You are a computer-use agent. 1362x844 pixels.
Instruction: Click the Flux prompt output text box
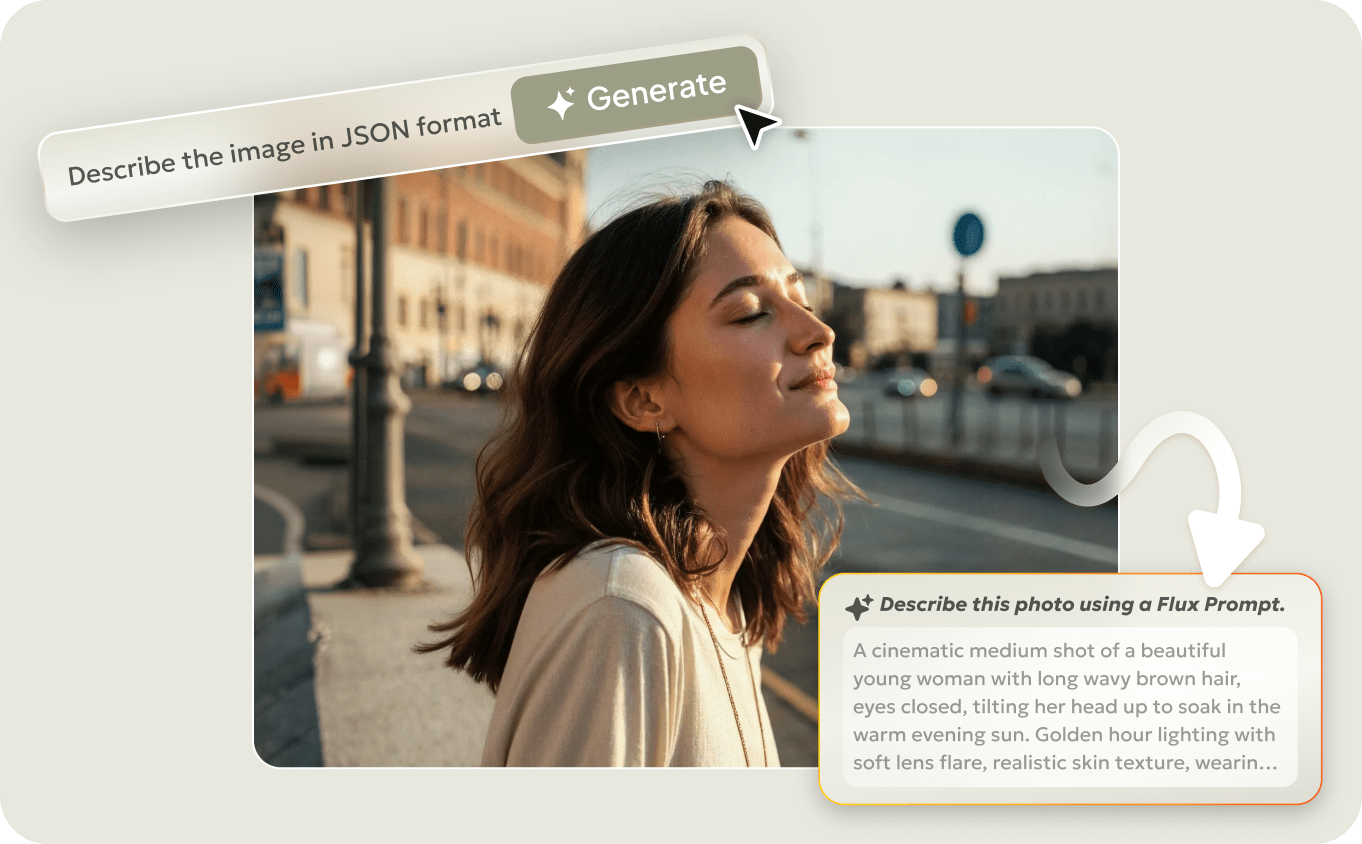click(x=1070, y=705)
